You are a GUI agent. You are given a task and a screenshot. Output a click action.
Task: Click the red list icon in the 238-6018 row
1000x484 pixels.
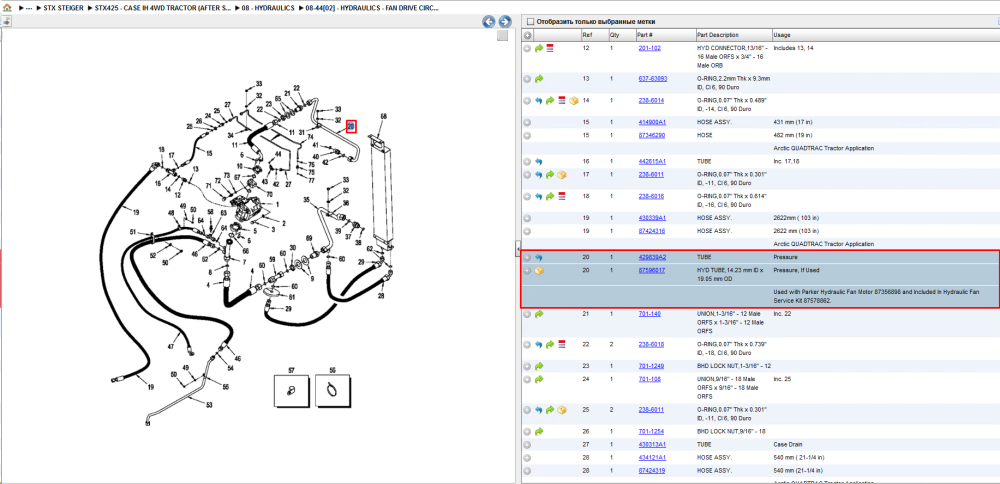(562, 344)
